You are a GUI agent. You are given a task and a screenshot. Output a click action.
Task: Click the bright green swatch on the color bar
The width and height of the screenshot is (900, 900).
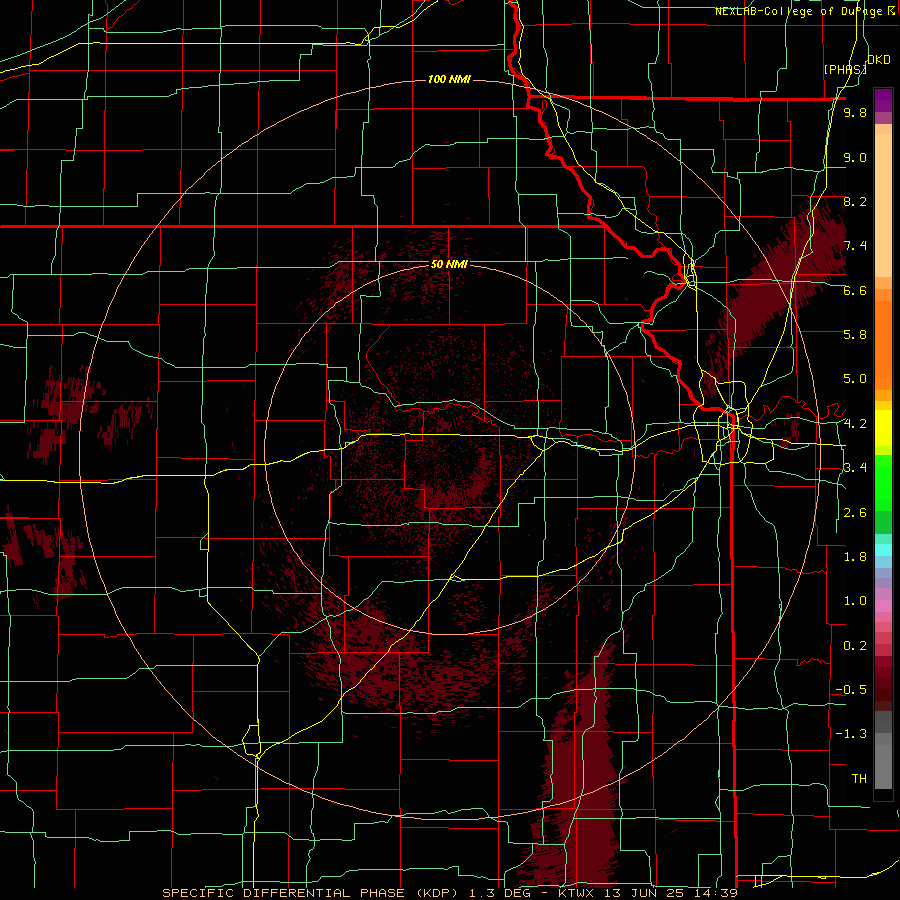pos(883,482)
